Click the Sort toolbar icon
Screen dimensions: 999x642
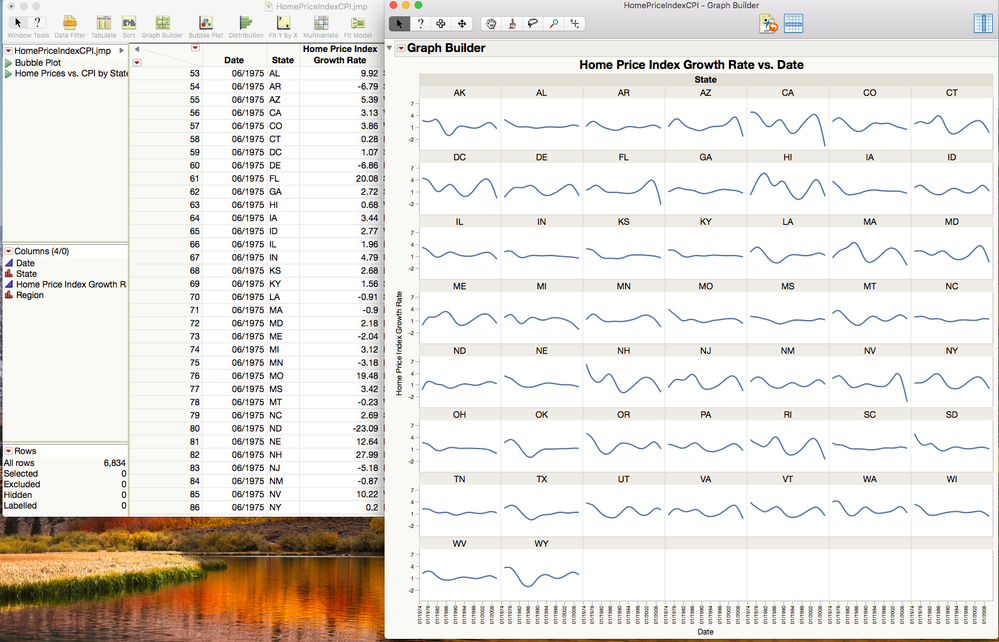click(x=129, y=22)
